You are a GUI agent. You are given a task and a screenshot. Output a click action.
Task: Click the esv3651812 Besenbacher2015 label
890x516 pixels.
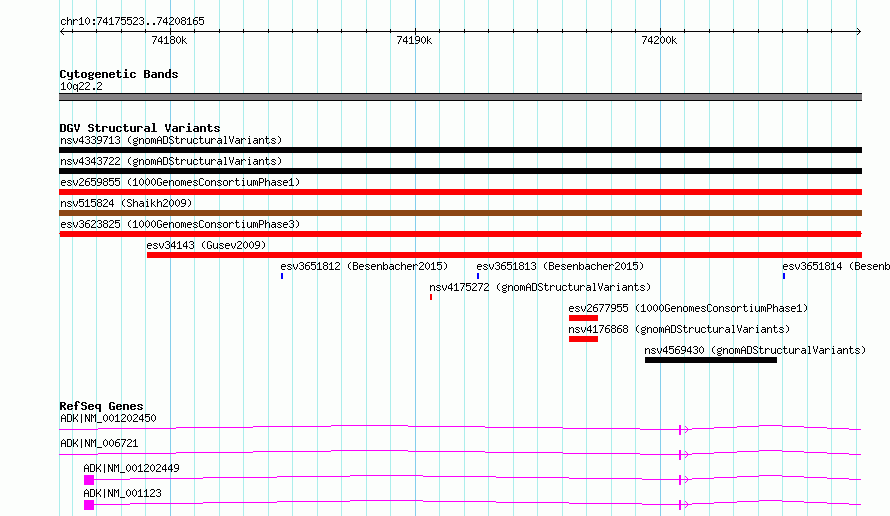point(364,266)
